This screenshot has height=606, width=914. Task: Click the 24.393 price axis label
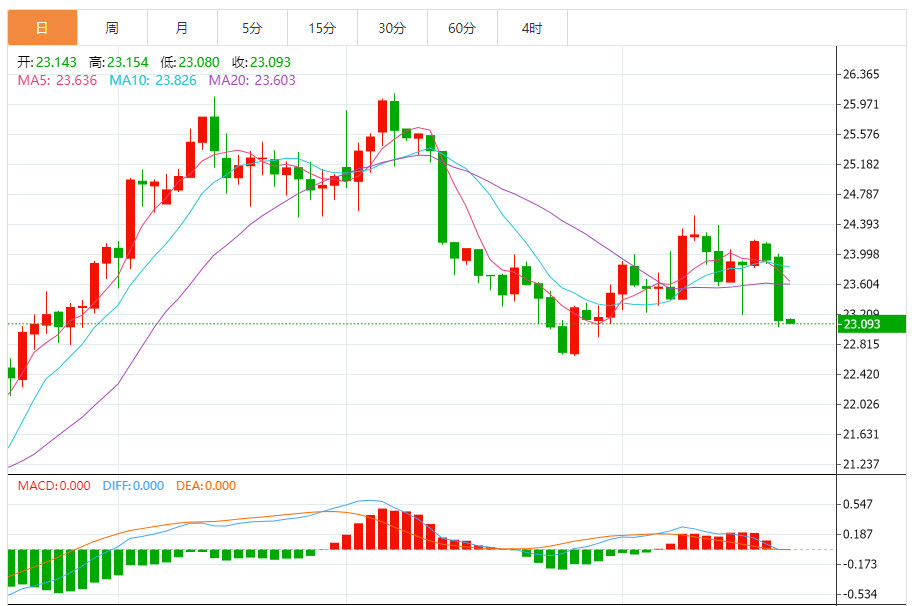coord(861,224)
